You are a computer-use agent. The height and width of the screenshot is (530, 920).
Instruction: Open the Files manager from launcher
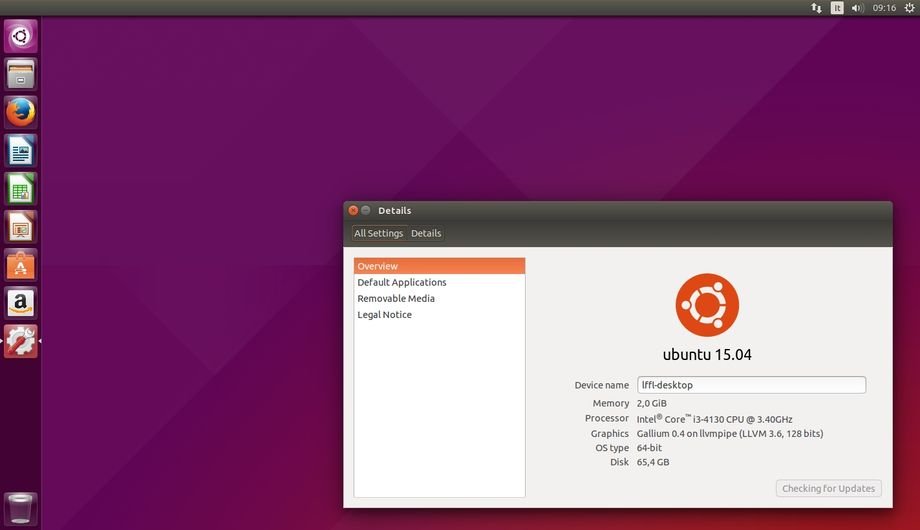tap(21, 75)
